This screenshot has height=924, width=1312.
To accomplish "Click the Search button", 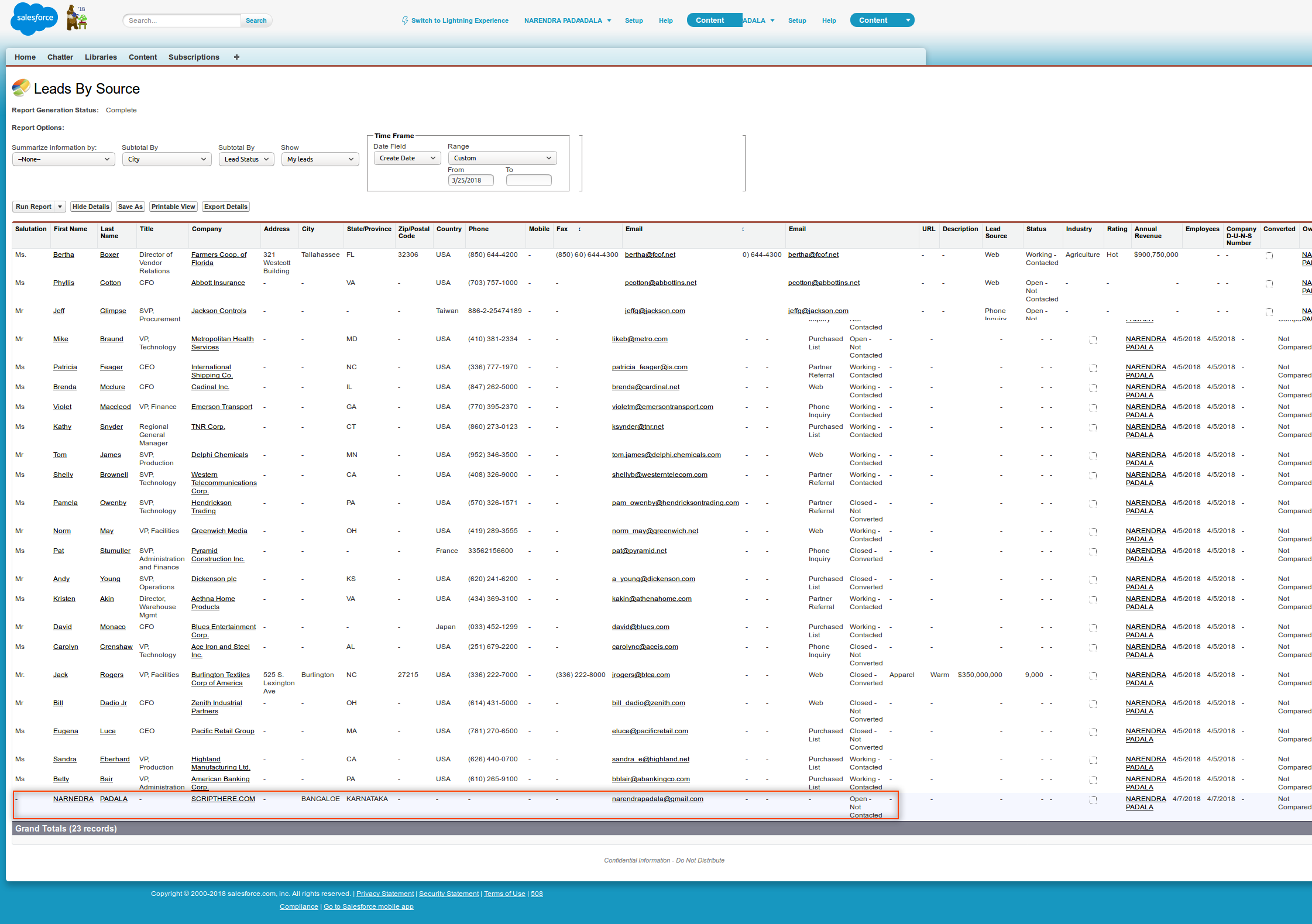I will [256, 20].
